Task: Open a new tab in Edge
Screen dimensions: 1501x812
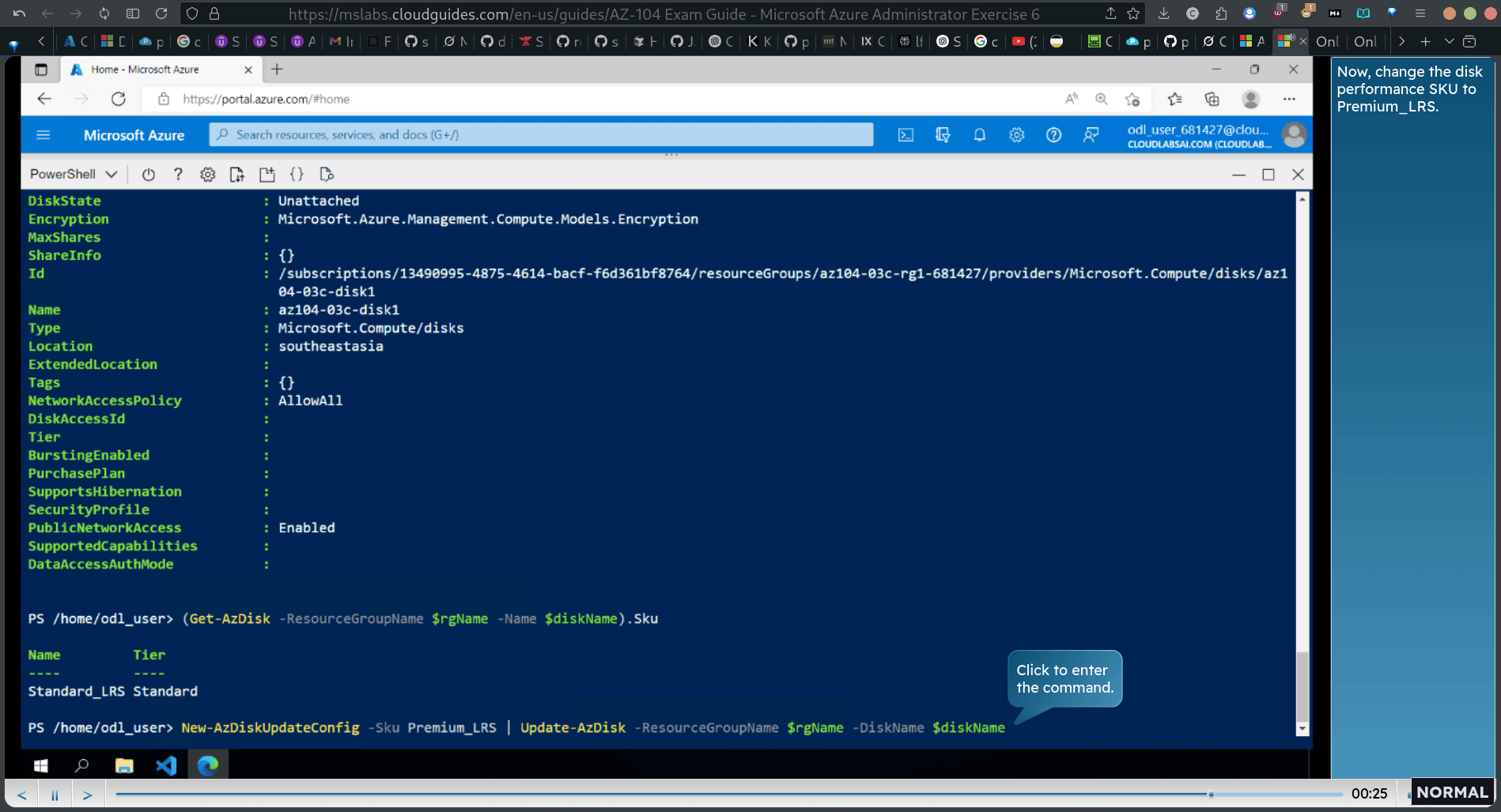Action: pos(277,70)
